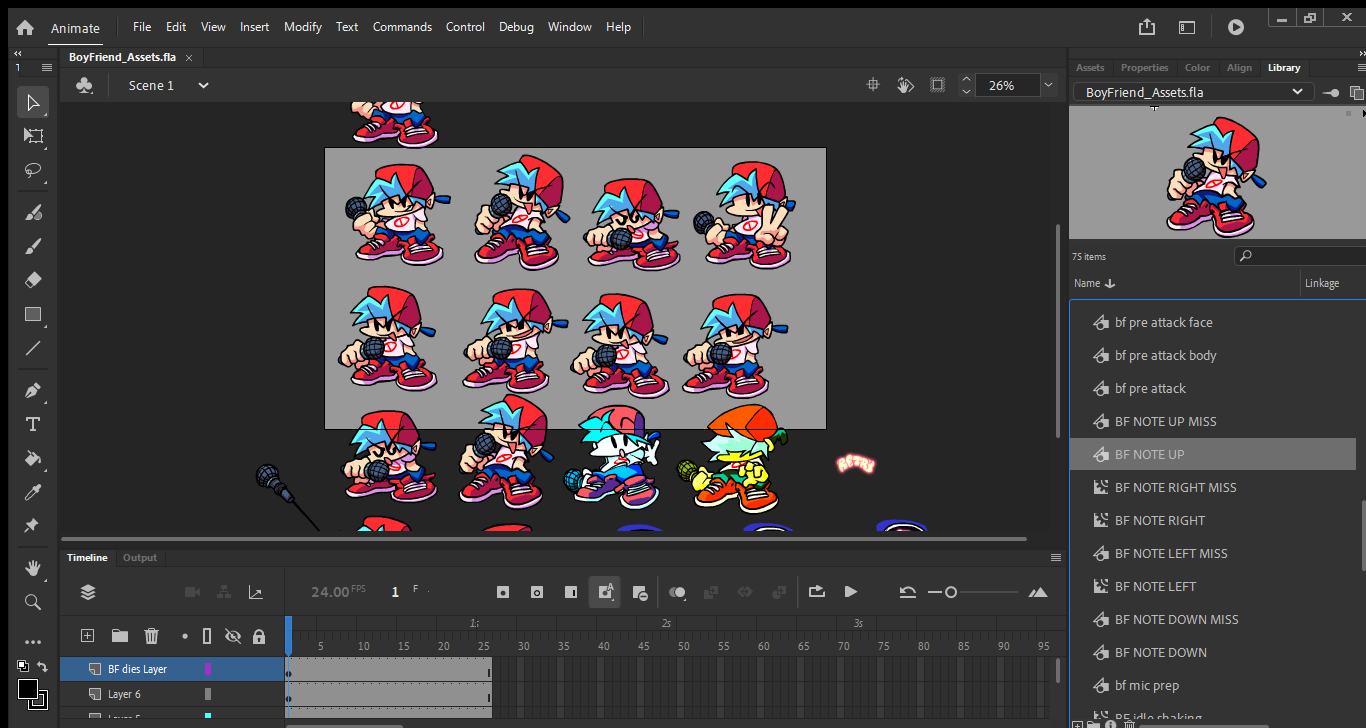Activate the Text tool
Image resolution: width=1366 pixels, height=728 pixels.
[x=33, y=424]
